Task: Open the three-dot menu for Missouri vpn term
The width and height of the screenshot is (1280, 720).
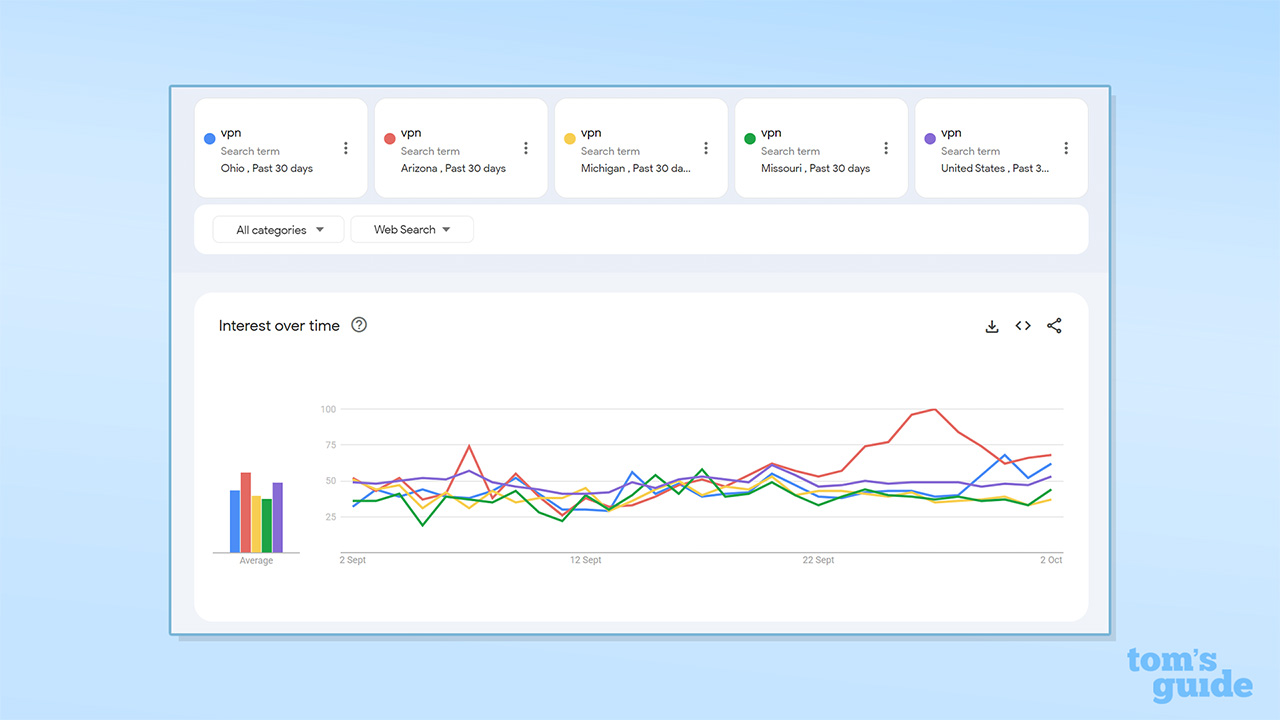Action: pyautogui.click(x=886, y=148)
